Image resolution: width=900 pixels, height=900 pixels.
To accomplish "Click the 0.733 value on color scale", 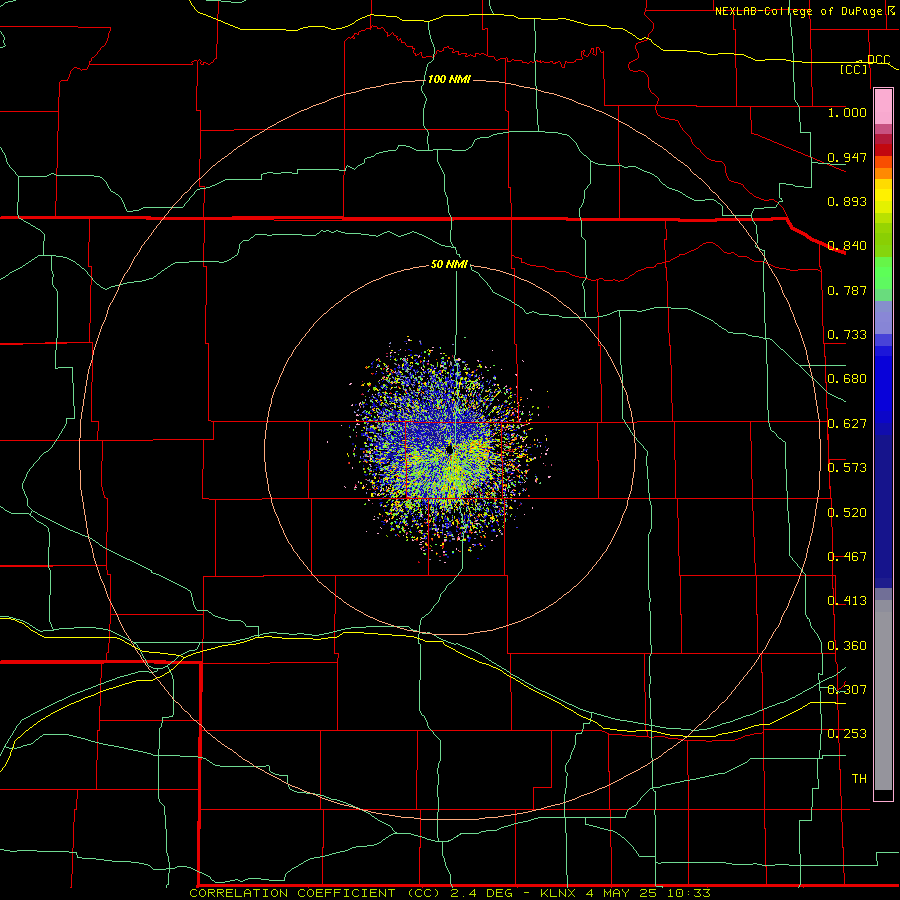I will [847, 335].
